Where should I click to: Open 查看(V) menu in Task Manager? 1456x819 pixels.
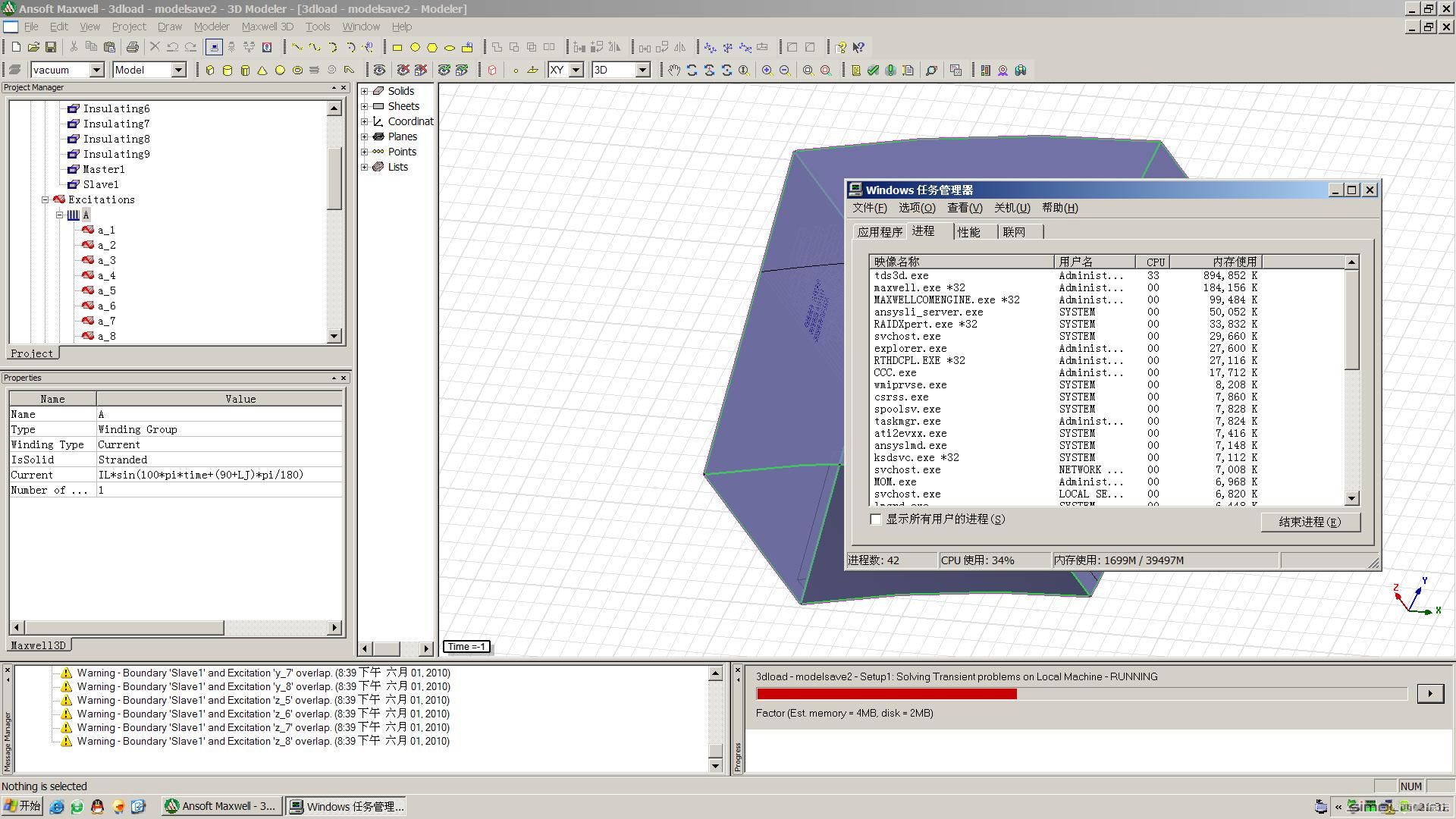(965, 208)
